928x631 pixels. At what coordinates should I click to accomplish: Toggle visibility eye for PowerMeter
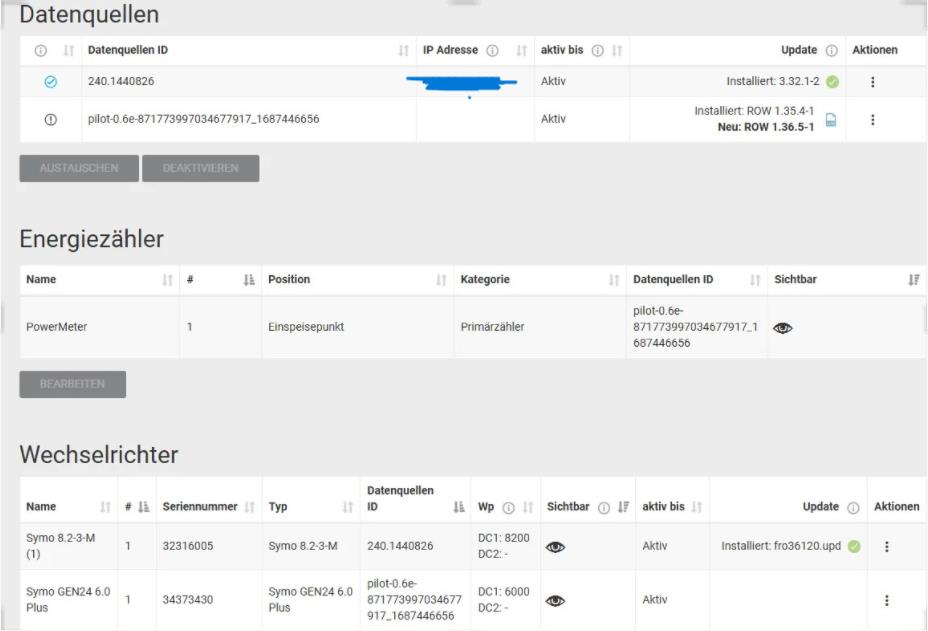tap(784, 327)
